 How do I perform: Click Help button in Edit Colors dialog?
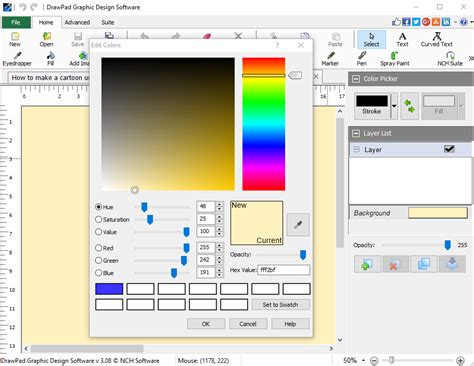(x=290, y=324)
